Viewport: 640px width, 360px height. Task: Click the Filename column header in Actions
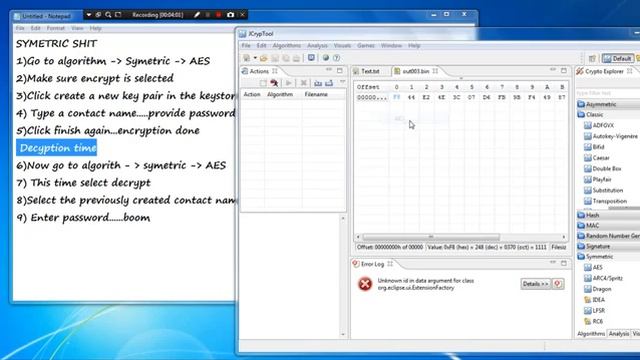(x=316, y=94)
